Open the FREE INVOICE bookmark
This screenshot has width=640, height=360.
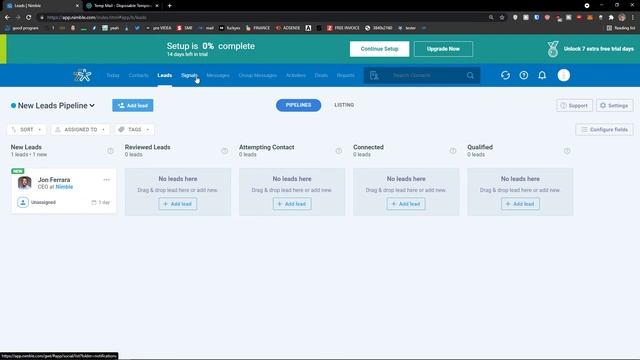(x=343, y=28)
